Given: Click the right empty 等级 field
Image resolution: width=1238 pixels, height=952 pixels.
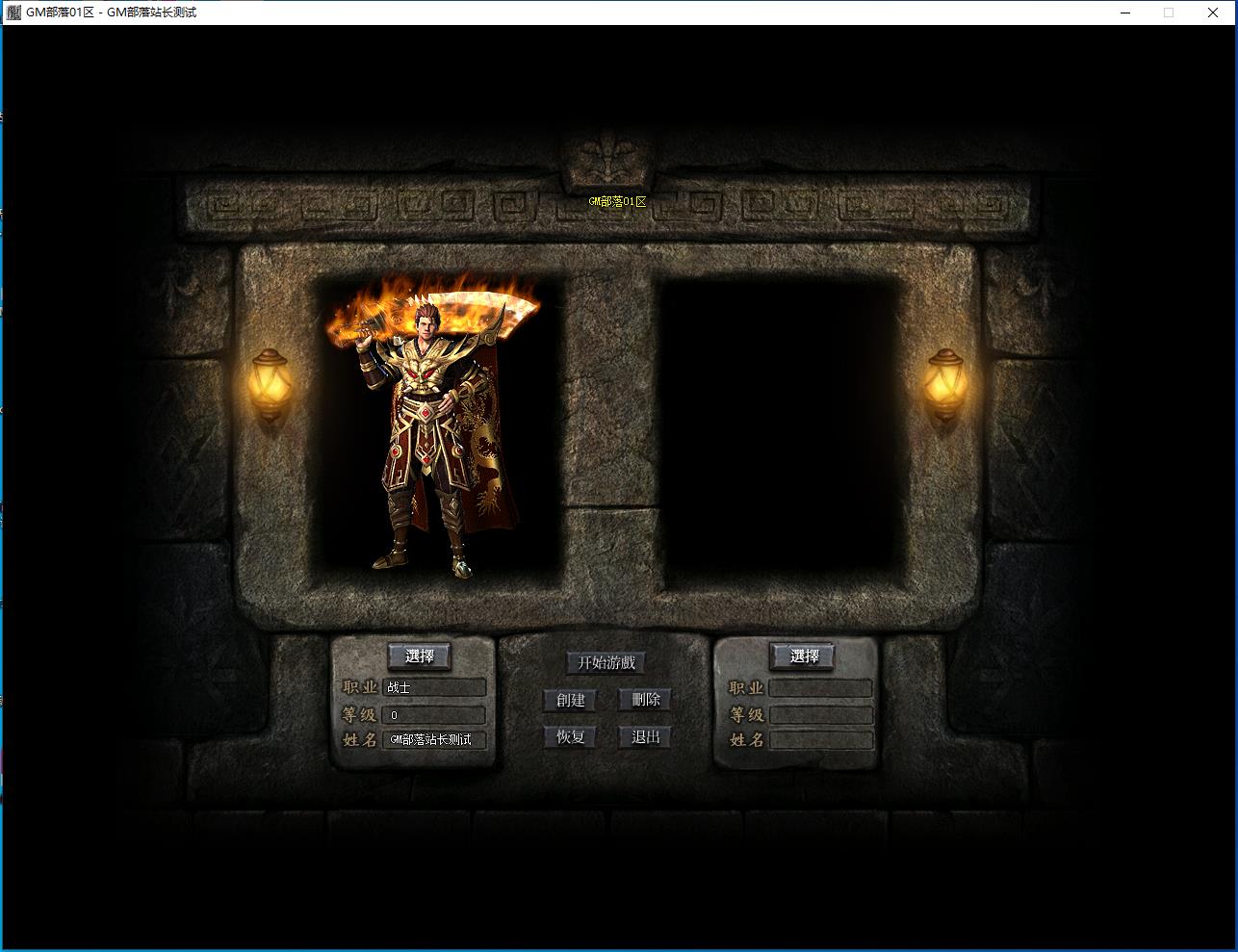Looking at the screenshot, I should (821, 715).
